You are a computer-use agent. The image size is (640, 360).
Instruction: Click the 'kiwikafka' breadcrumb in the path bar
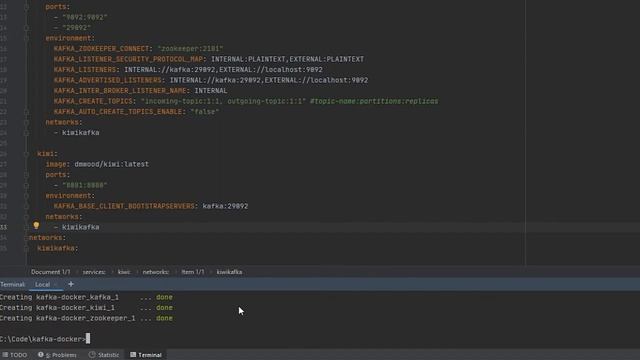click(x=229, y=272)
